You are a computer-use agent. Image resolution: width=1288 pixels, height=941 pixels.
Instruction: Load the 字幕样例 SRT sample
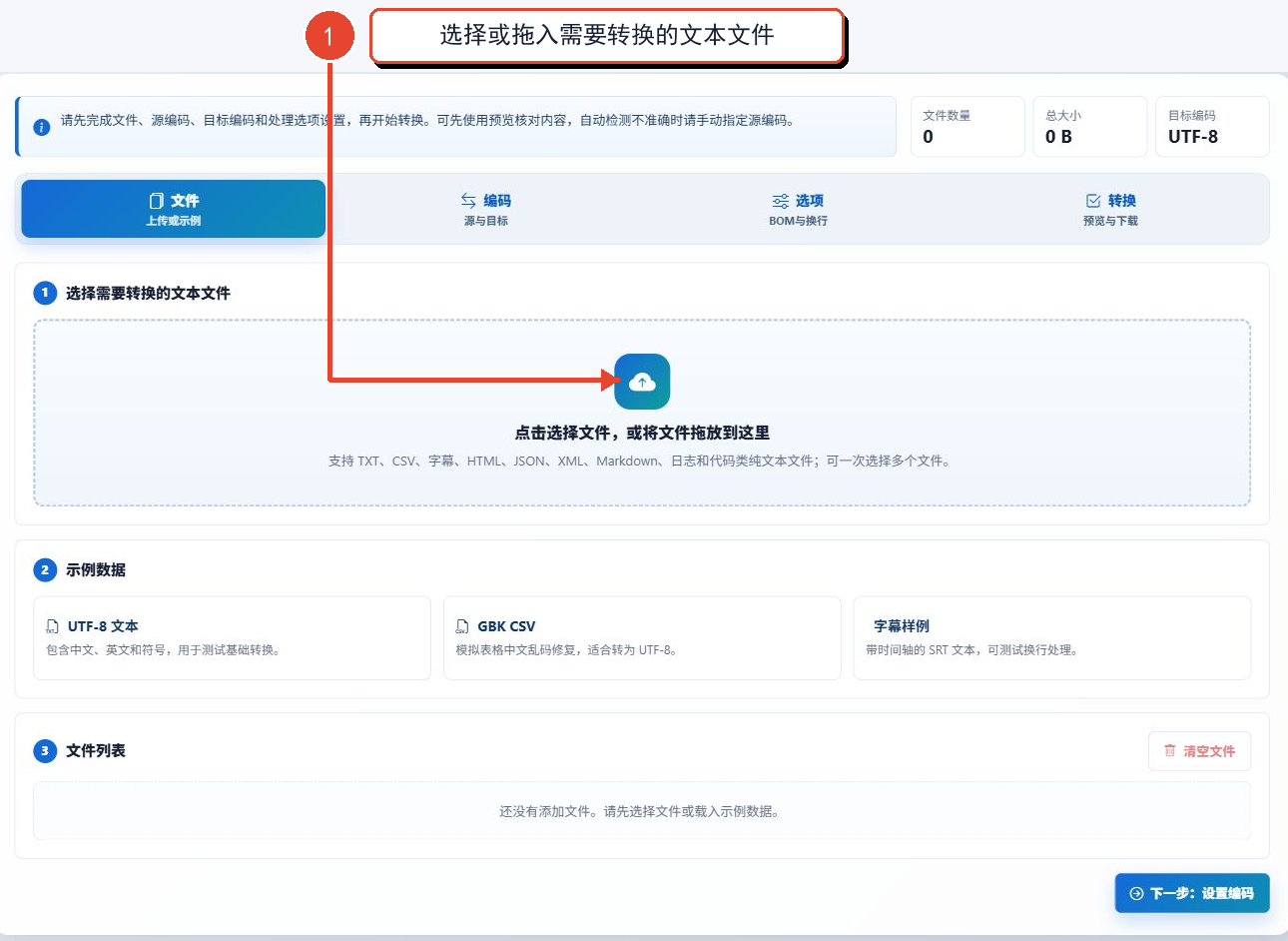1052,637
